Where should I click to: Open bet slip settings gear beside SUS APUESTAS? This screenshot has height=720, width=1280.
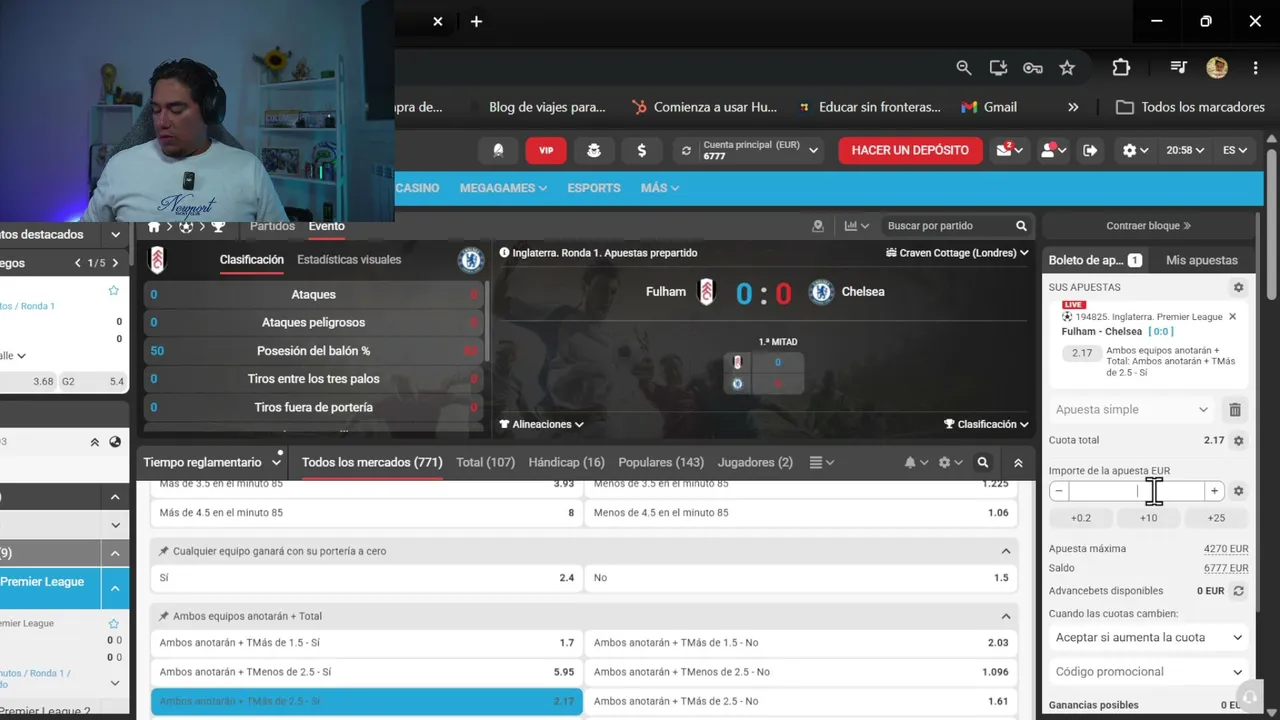[1238, 287]
